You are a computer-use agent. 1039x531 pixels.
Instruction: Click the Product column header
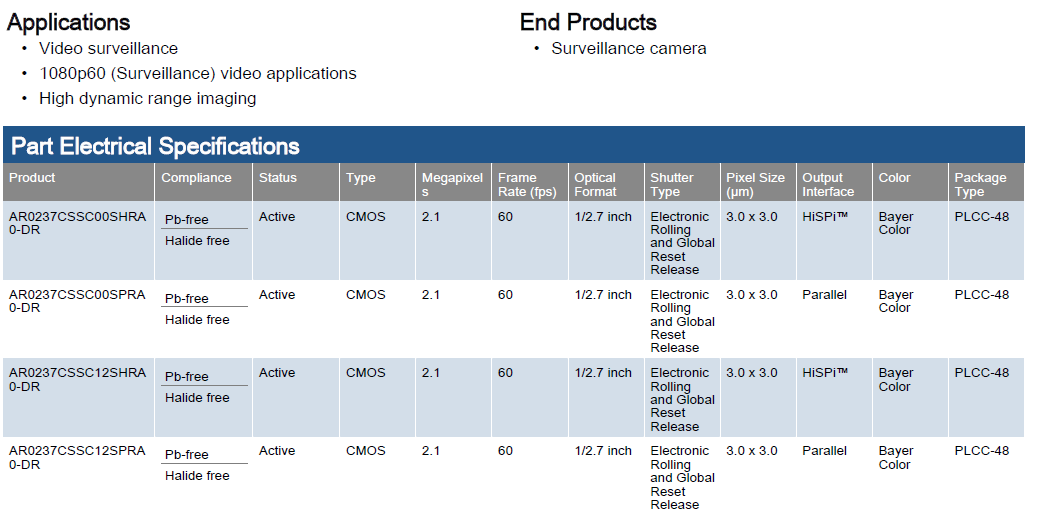32,178
